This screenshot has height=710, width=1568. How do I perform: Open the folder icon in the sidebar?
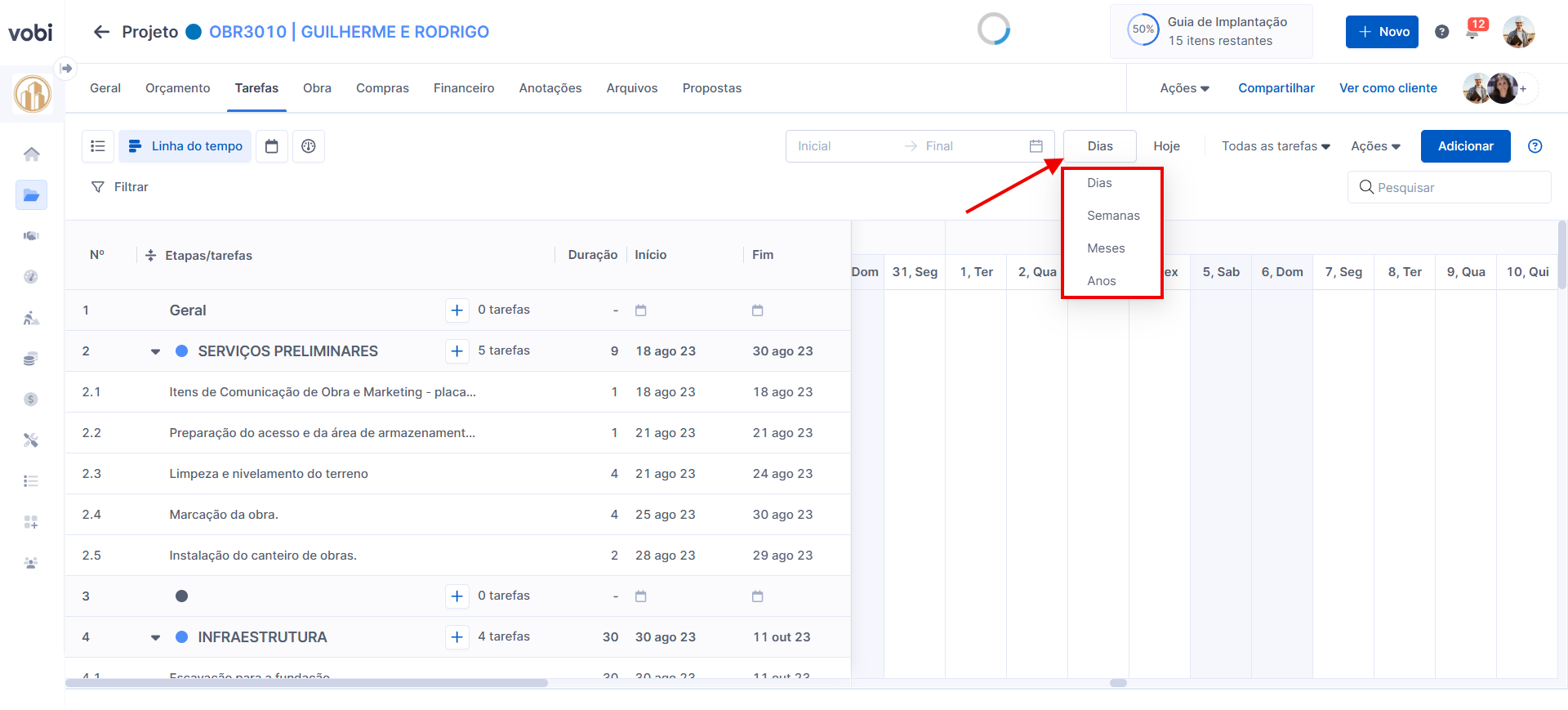pyautogui.click(x=31, y=195)
